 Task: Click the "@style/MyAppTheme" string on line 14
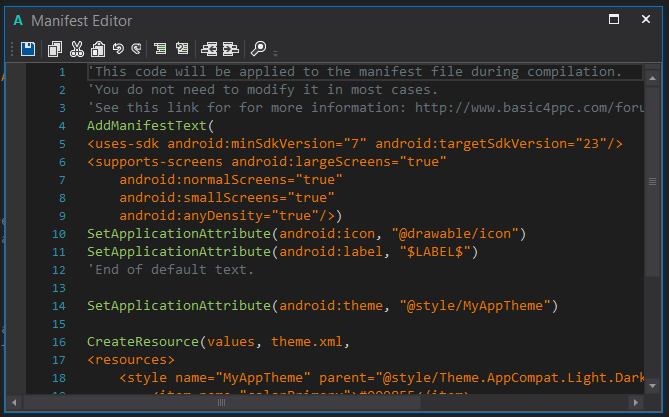[475, 306]
